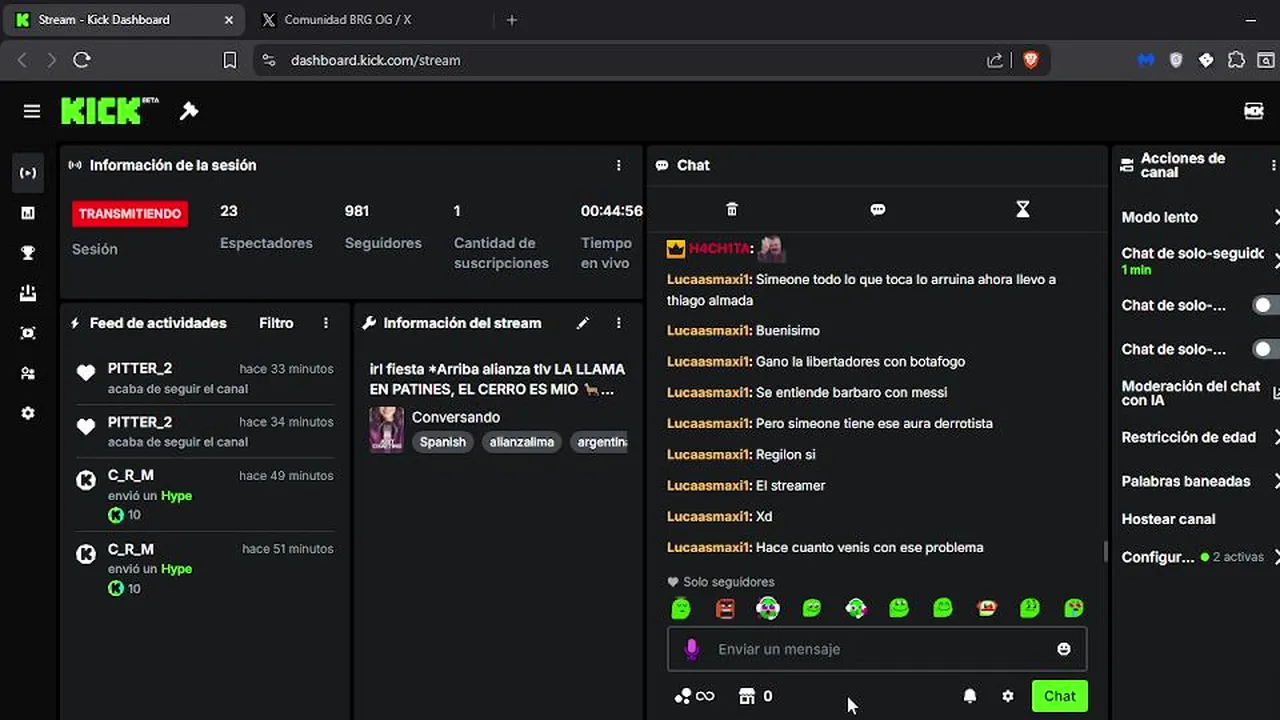Click the Brave shield icon in address bar
1280x720 pixels.
(x=1031, y=60)
